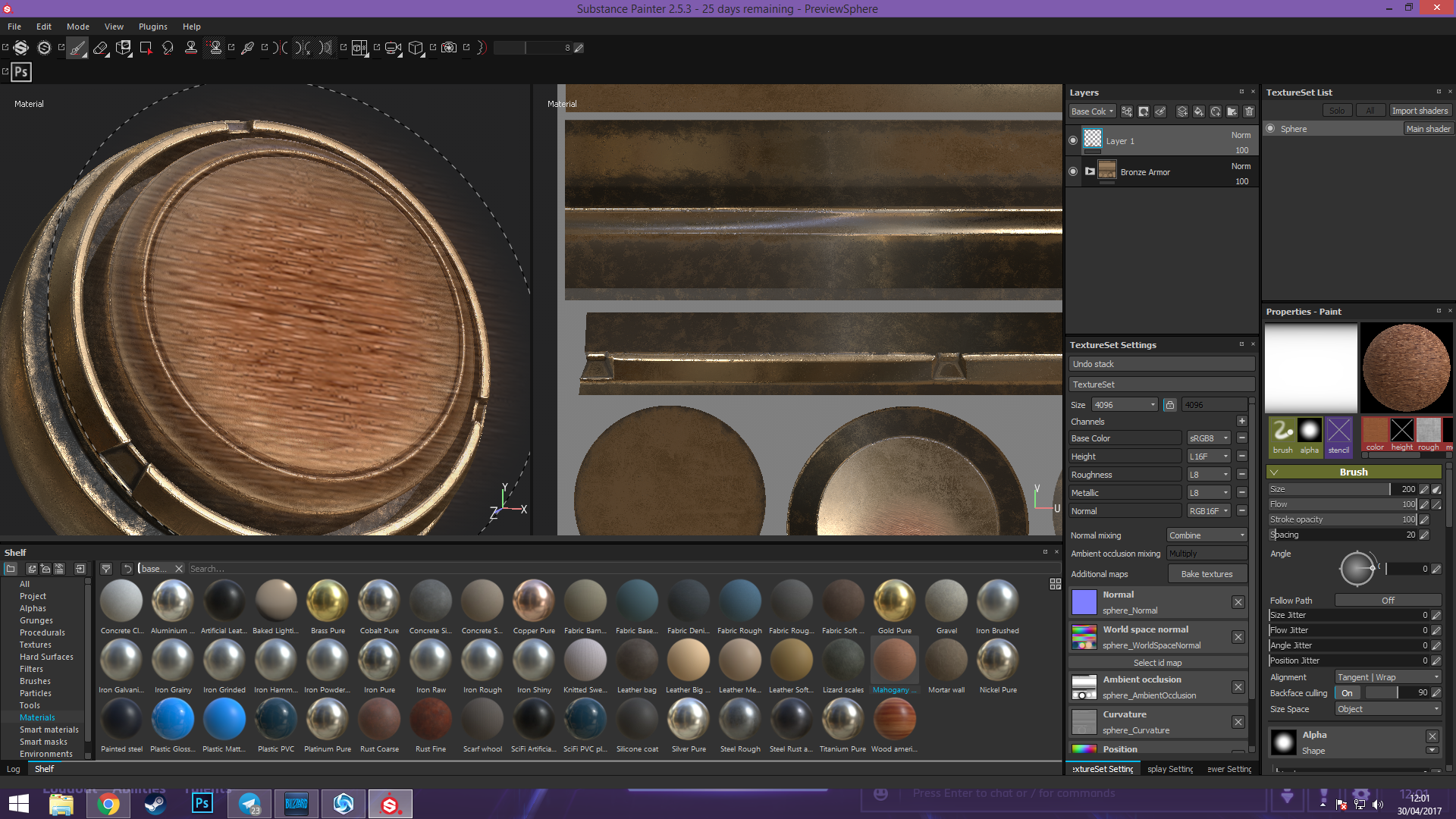Hide Layer 1 visibility
The width and height of the screenshot is (1456, 819).
1072,140
